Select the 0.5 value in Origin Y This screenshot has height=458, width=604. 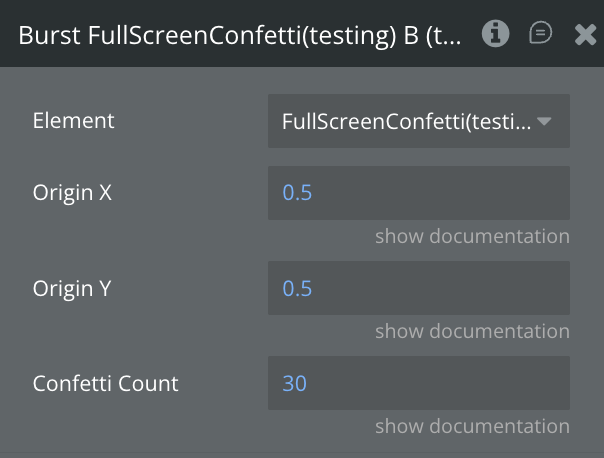point(297,288)
